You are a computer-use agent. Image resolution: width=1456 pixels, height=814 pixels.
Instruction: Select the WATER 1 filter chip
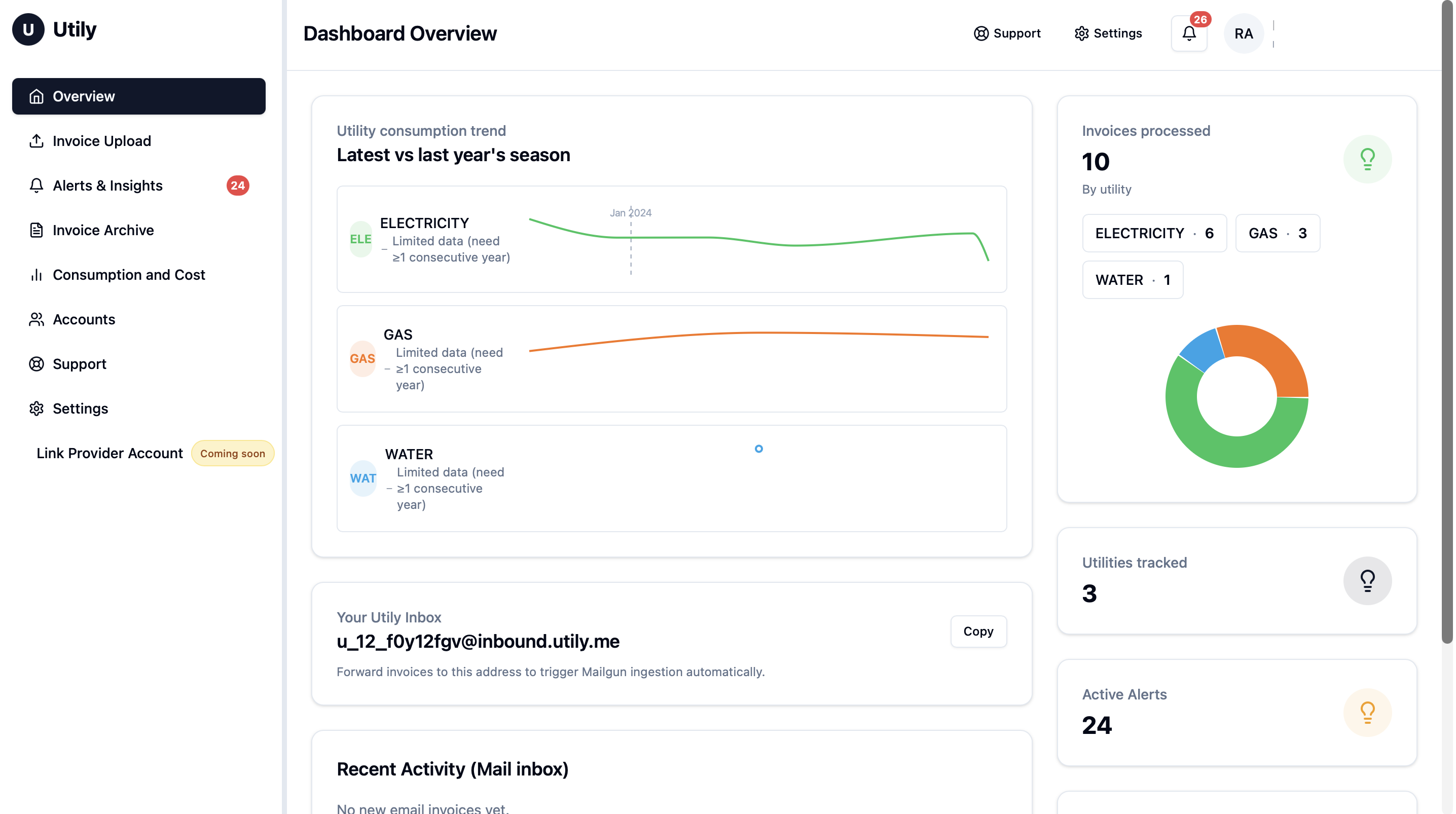[x=1133, y=279]
